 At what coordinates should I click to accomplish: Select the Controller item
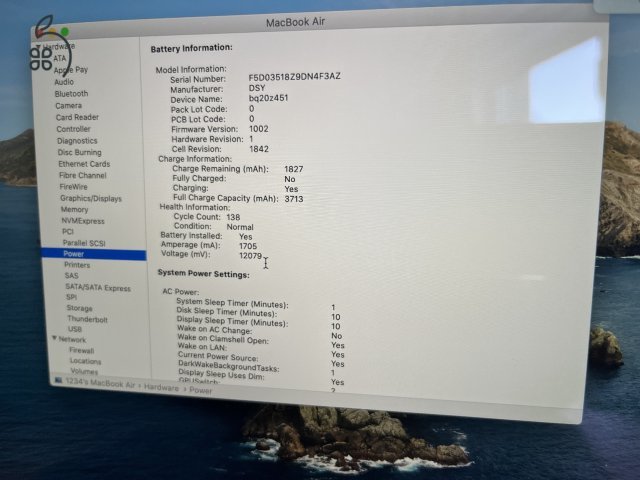click(73, 129)
